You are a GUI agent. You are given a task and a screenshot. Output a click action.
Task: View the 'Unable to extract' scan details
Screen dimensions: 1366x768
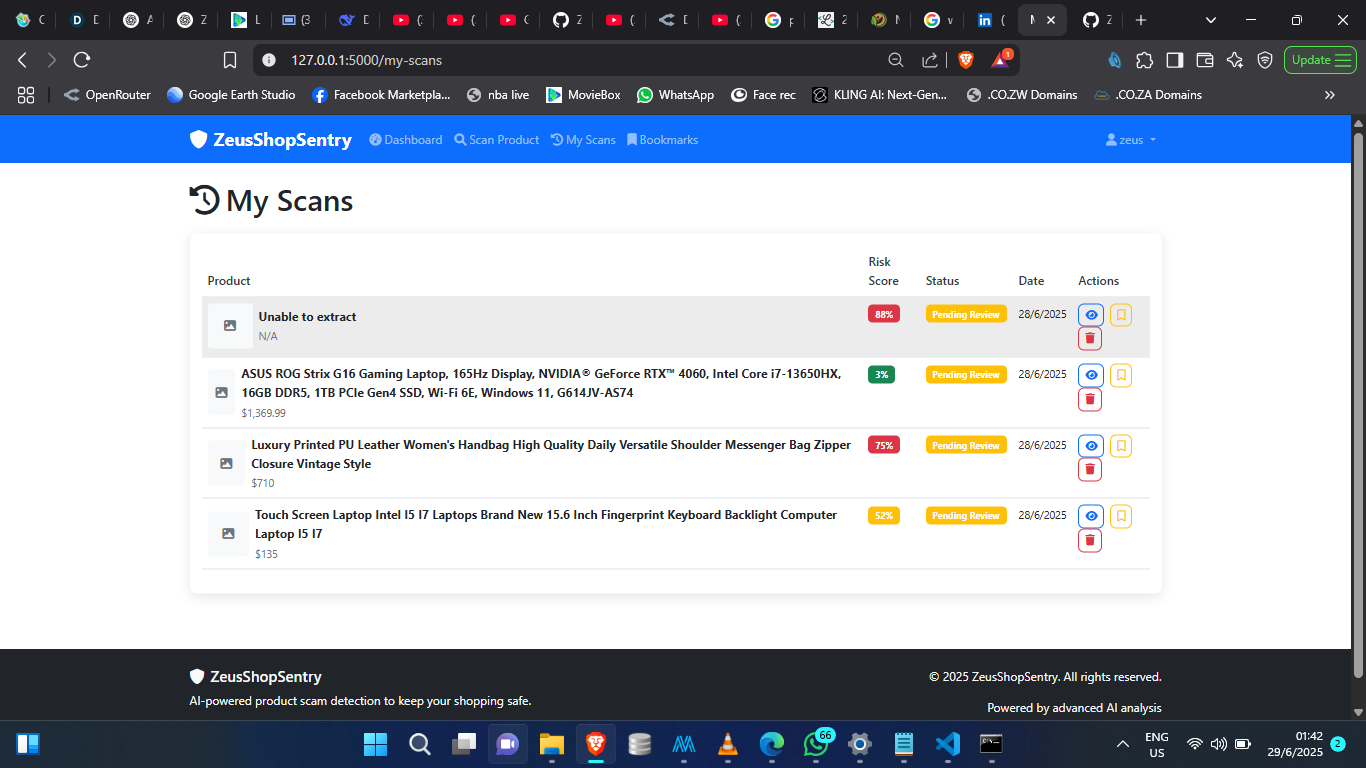coord(1091,315)
